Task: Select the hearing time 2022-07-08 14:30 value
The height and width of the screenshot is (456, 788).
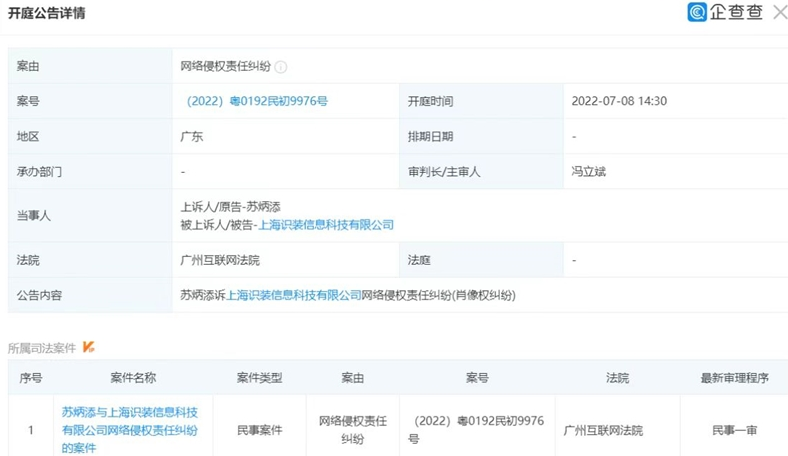Action: click(619, 101)
